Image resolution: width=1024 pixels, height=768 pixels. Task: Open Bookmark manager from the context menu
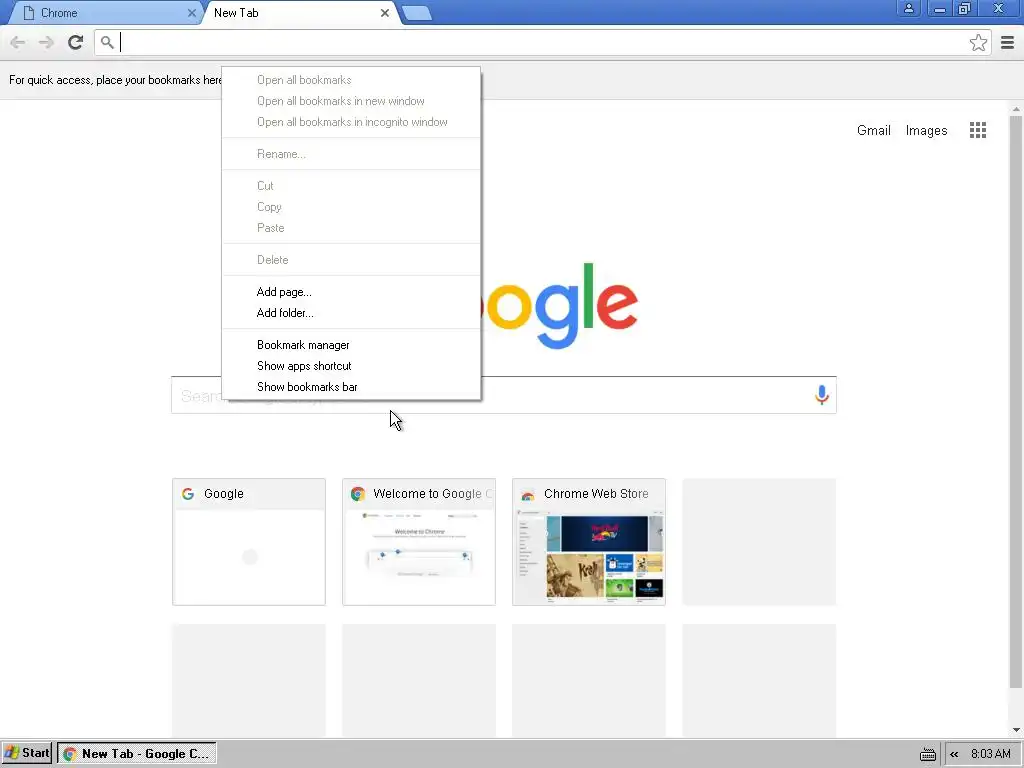(x=351, y=345)
